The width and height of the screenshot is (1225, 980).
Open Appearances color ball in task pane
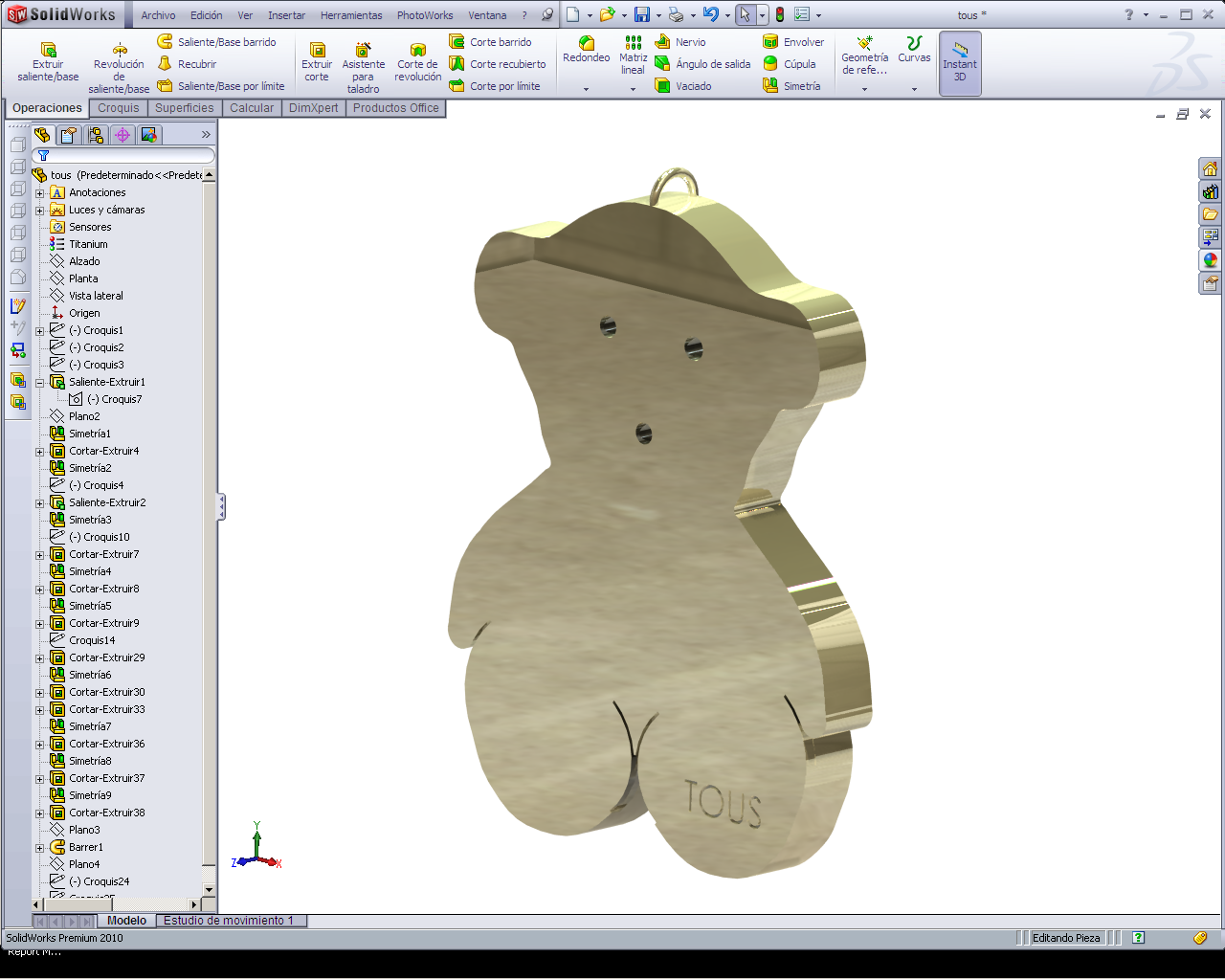click(x=1211, y=260)
